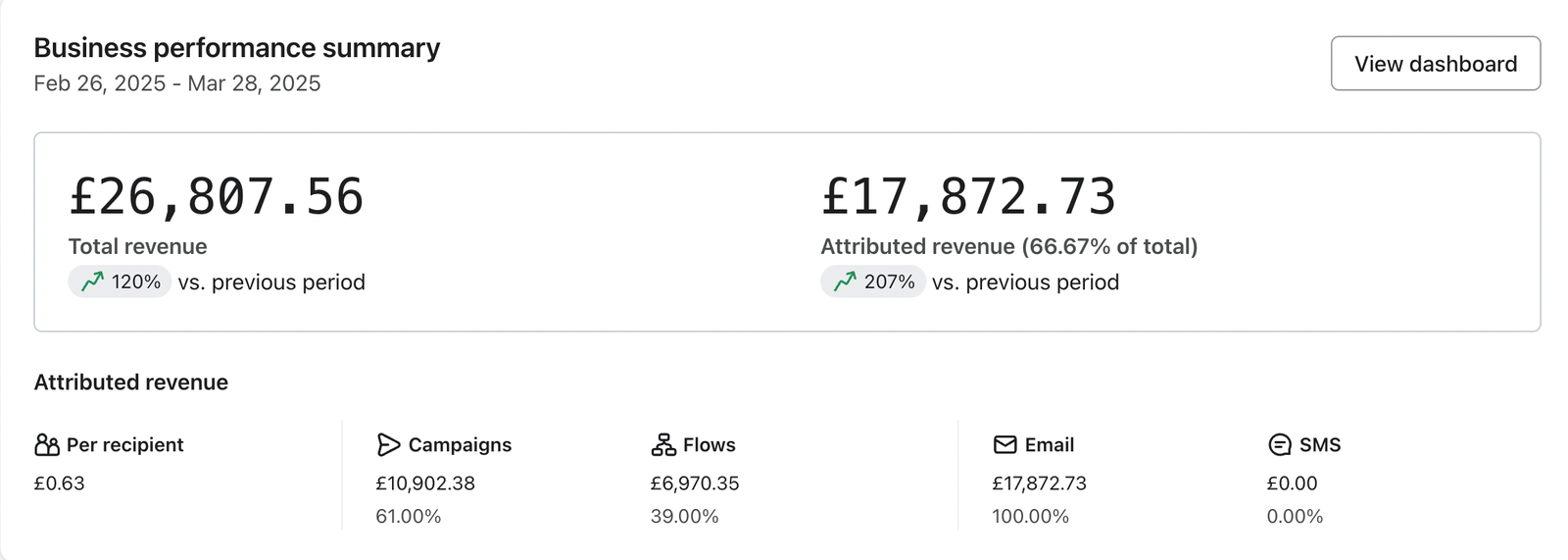Click the date range Feb 26 - Mar 28
Viewport: 1568px width, 560px height.
pyautogui.click(x=177, y=83)
